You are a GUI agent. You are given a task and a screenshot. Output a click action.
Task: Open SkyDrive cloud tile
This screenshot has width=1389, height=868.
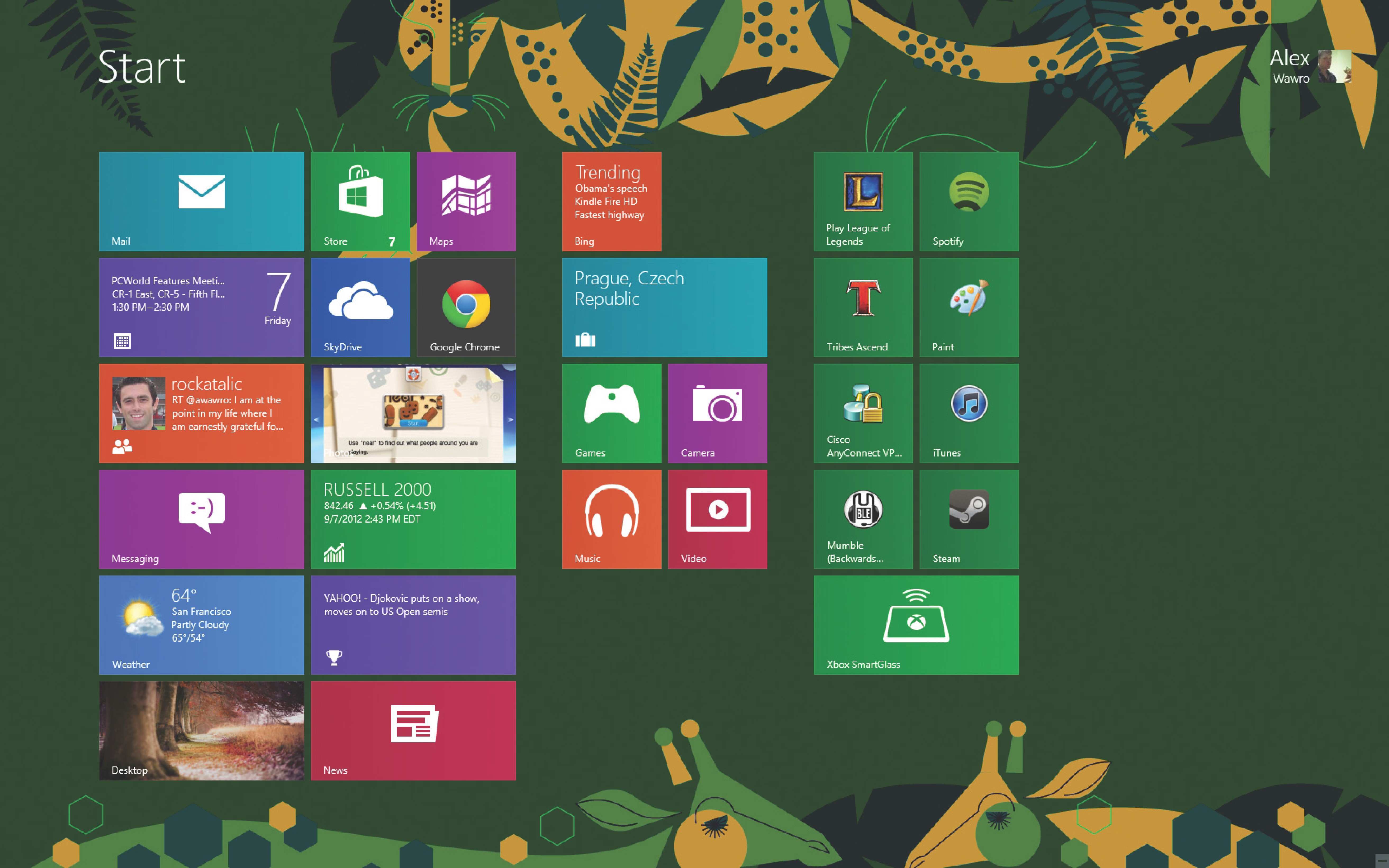click(x=360, y=307)
